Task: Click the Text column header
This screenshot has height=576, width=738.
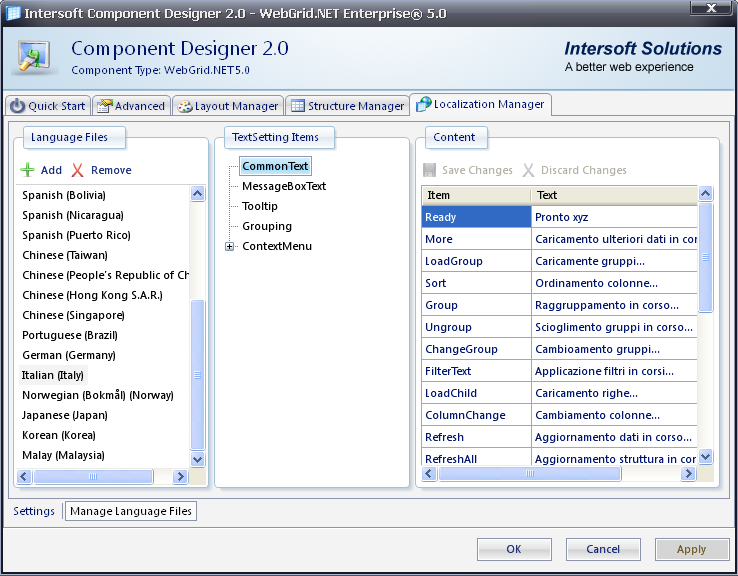Action: [x=614, y=195]
